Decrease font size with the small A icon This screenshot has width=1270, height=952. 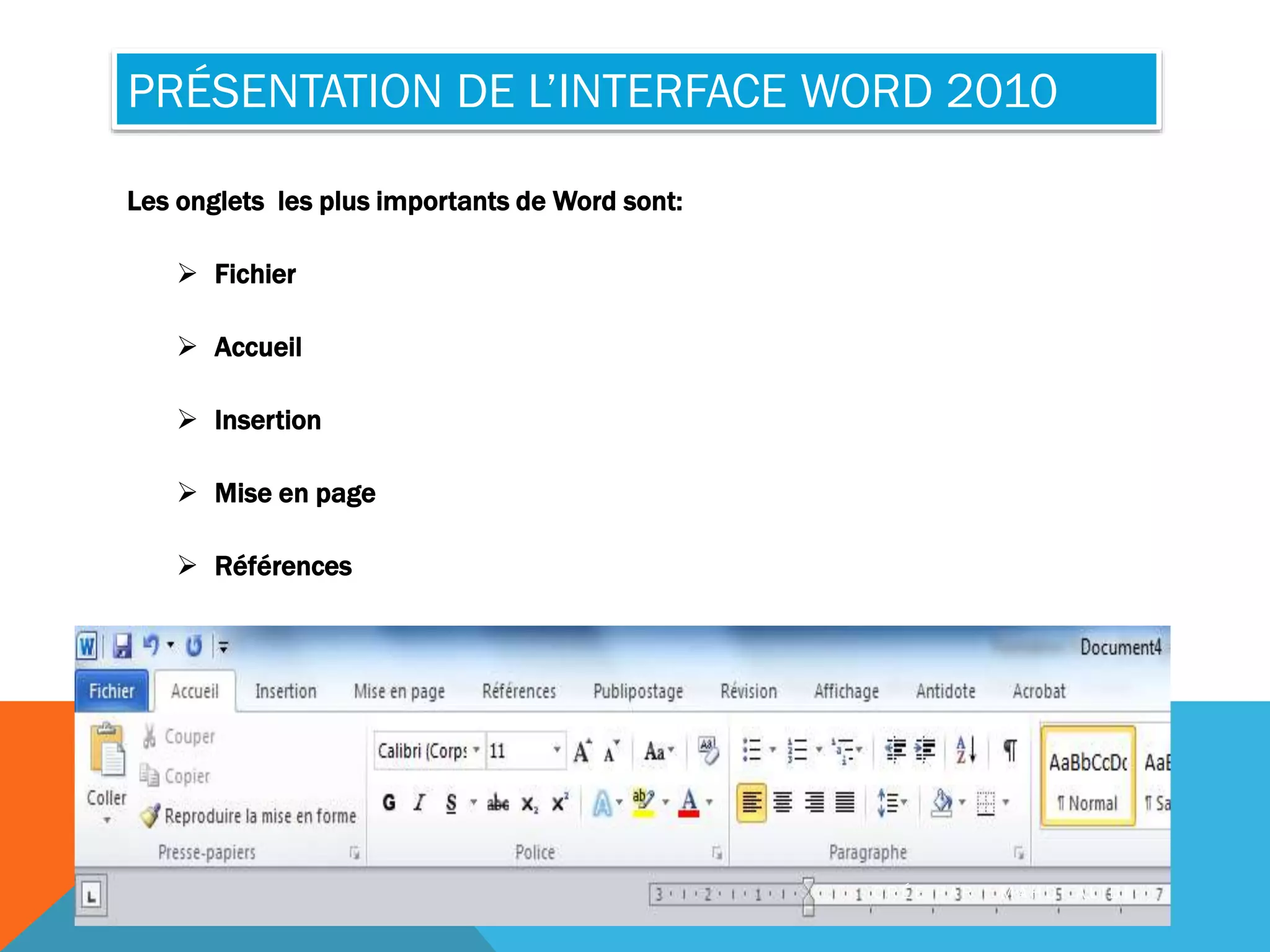pyautogui.click(x=611, y=752)
